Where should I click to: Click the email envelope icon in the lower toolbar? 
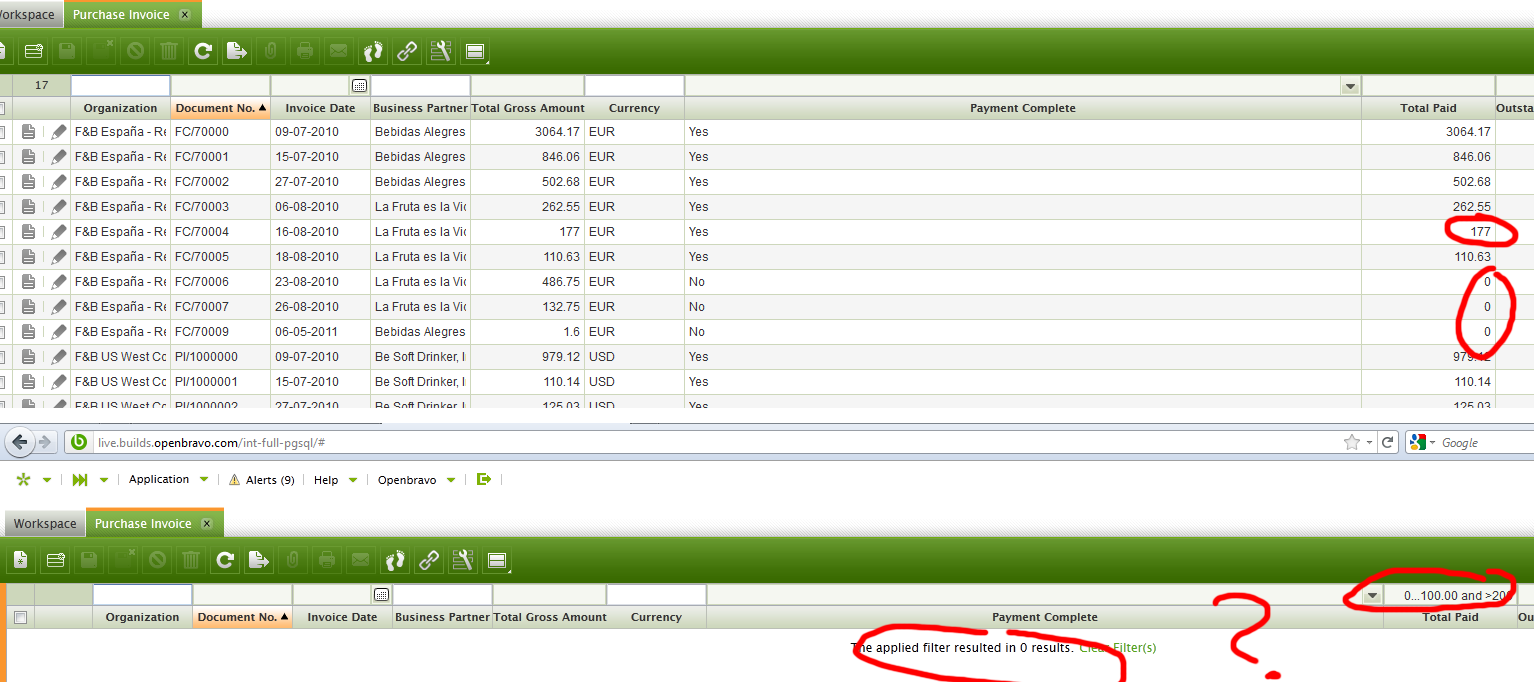[361, 560]
